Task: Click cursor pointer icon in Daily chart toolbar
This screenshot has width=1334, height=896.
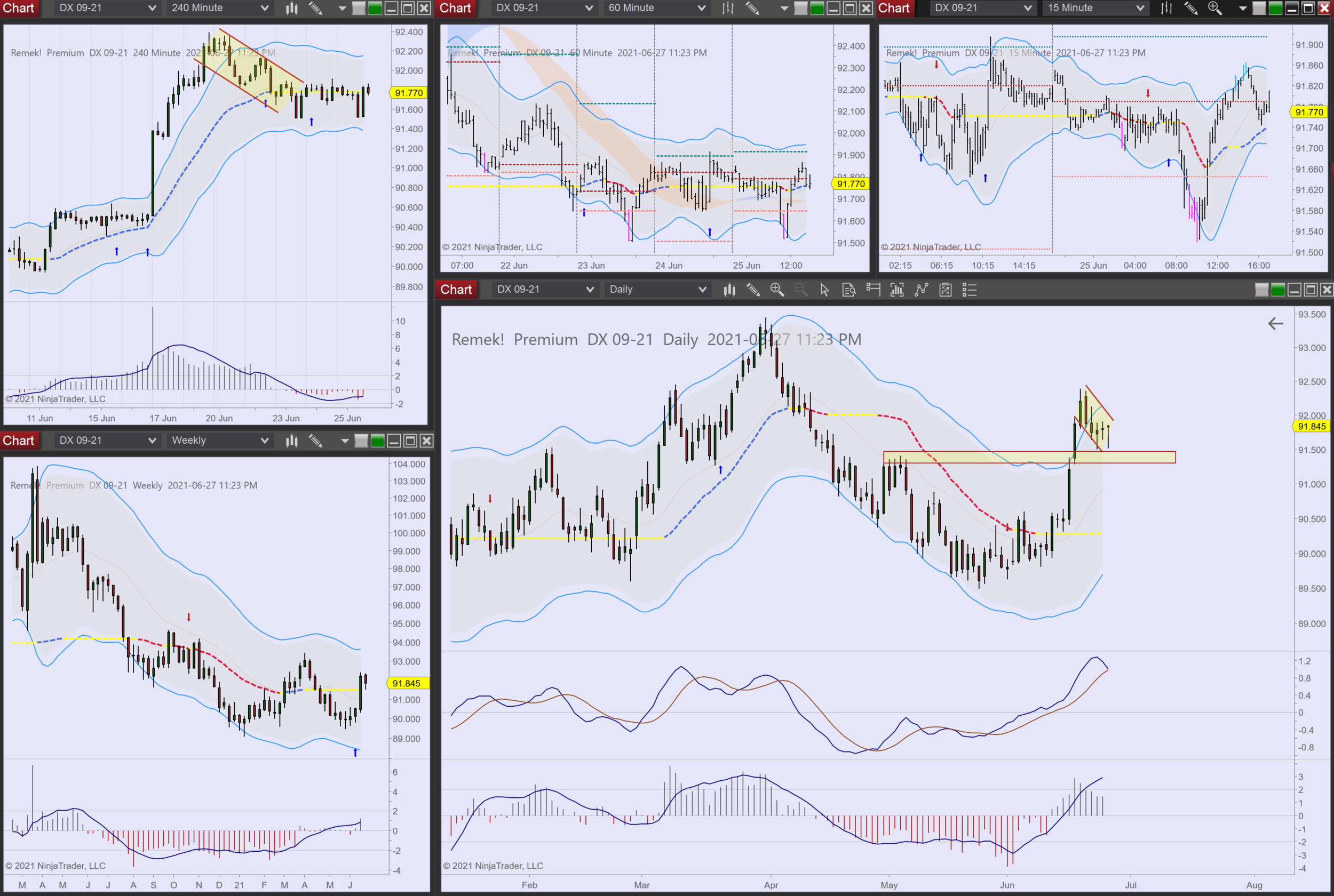Action: pyautogui.click(x=824, y=290)
